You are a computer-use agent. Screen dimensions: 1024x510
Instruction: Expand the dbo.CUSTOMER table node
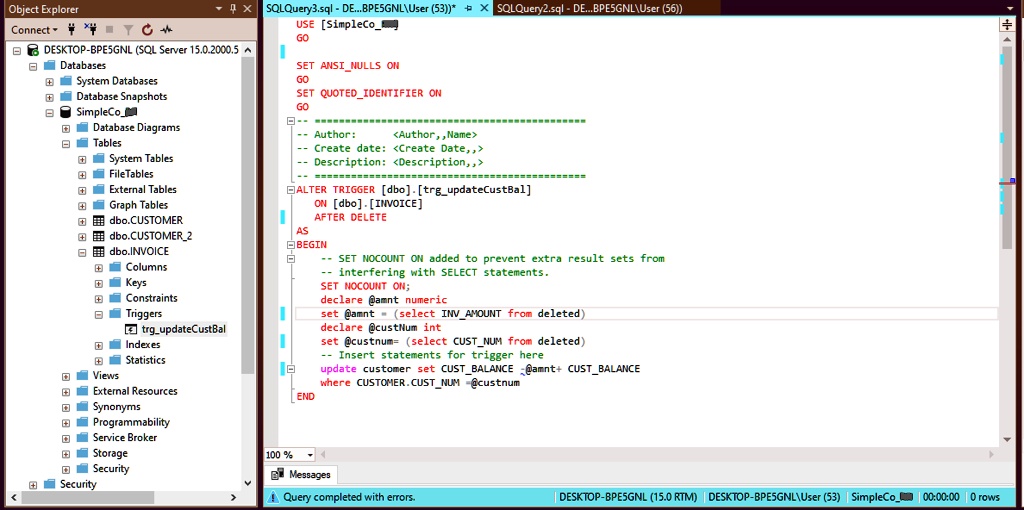click(x=82, y=221)
